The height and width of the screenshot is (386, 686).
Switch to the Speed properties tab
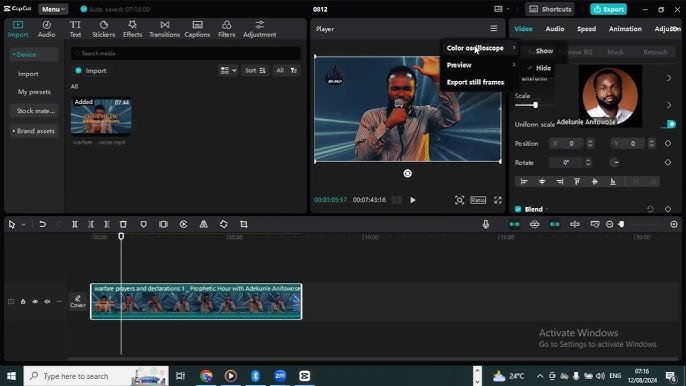pos(586,29)
